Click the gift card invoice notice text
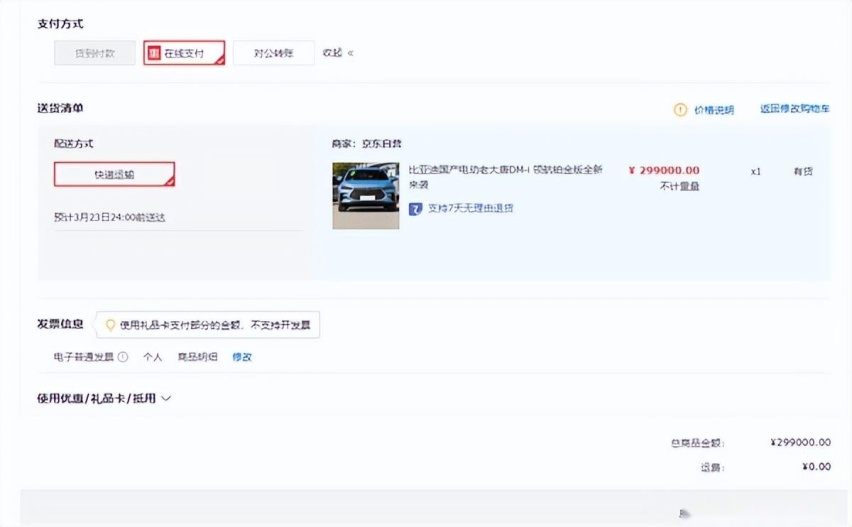This screenshot has height=527, width=852. [215, 325]
